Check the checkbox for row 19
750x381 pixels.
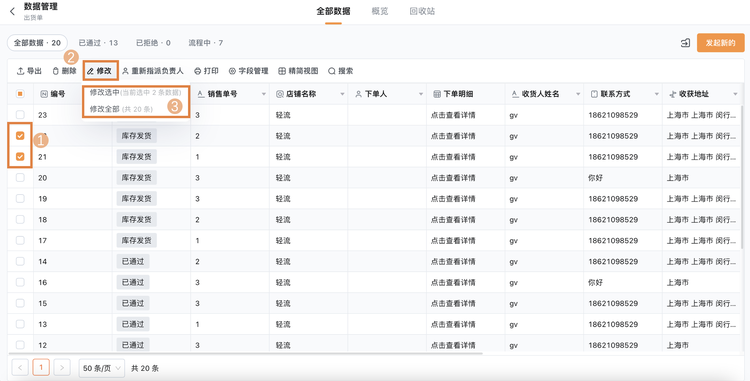tap(20, 198)
